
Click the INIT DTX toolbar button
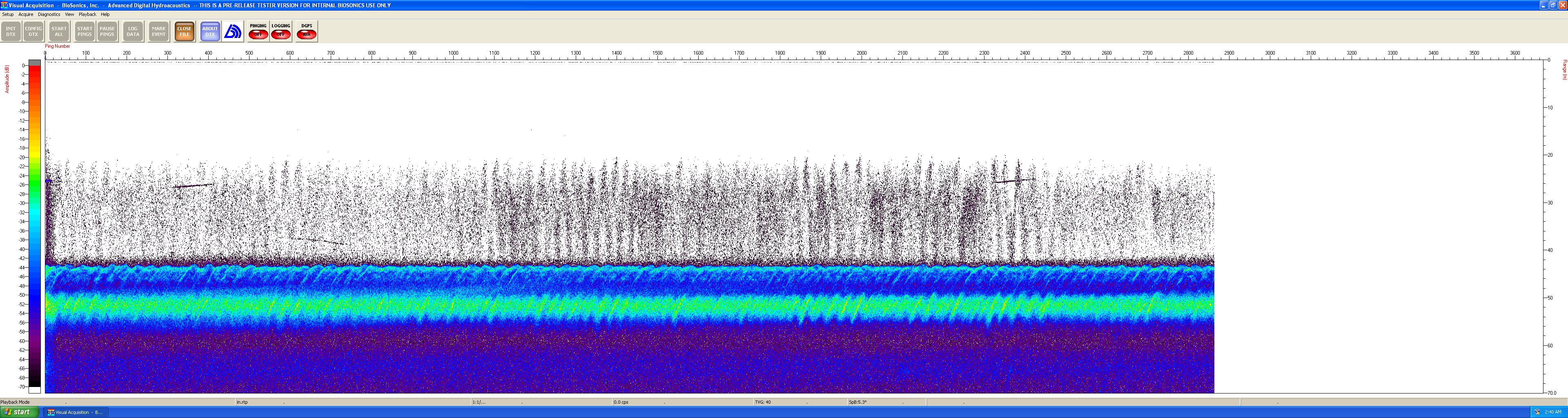point(11,32)
